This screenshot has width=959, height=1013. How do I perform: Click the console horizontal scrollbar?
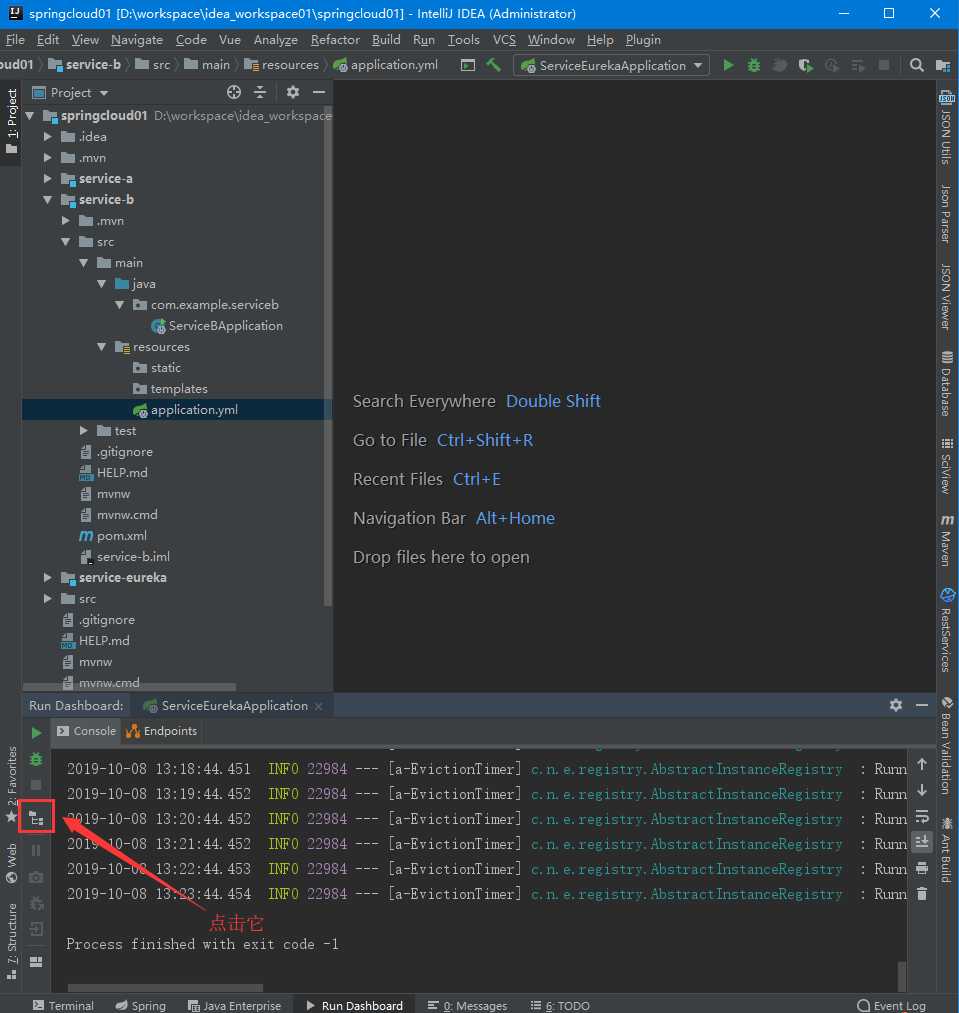click(165, 987)
